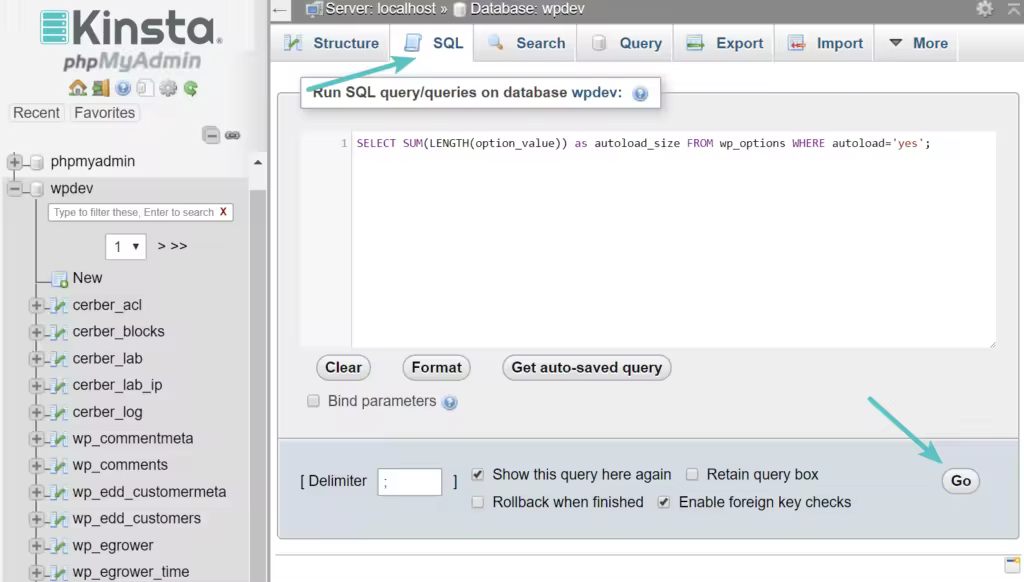Viewport: 1024px width, 582px height.
Task: Click the wp_commentmeta table icon
Action: pos(59,438)
